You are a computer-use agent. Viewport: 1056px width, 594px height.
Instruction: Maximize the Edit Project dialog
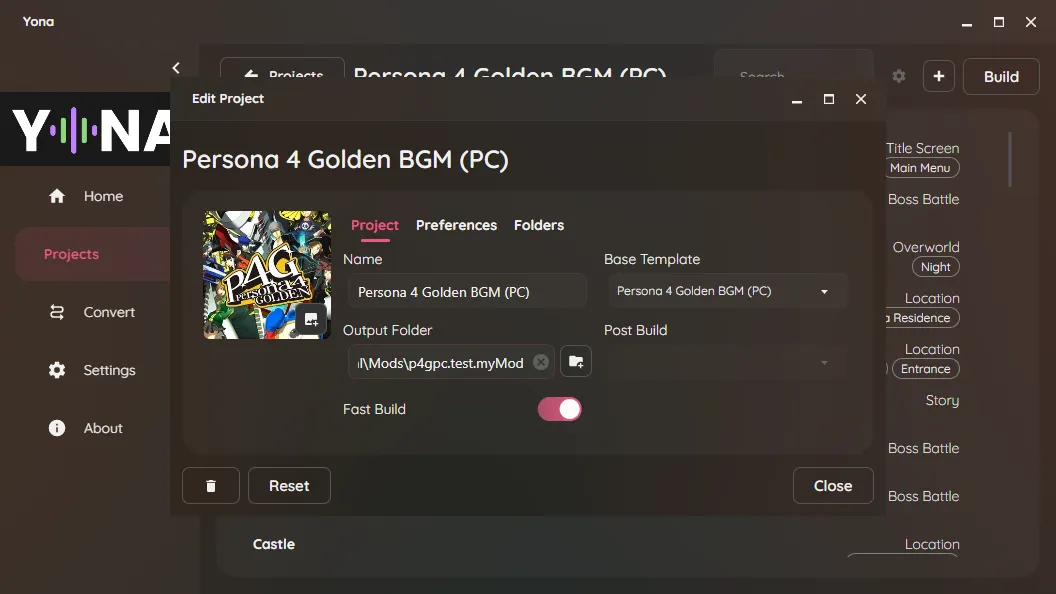[x=829, y=99]
